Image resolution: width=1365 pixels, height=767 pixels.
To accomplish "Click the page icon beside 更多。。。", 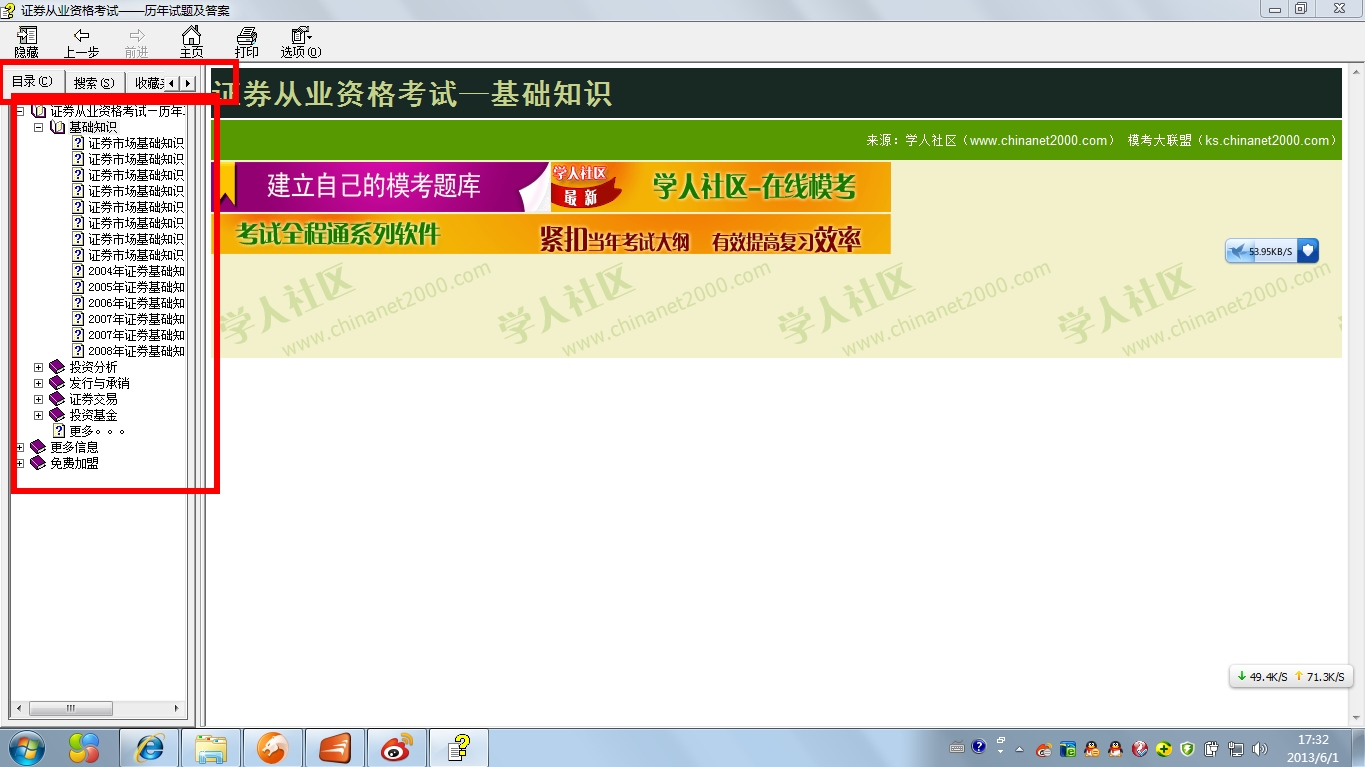I will click(x=59, y=431).
